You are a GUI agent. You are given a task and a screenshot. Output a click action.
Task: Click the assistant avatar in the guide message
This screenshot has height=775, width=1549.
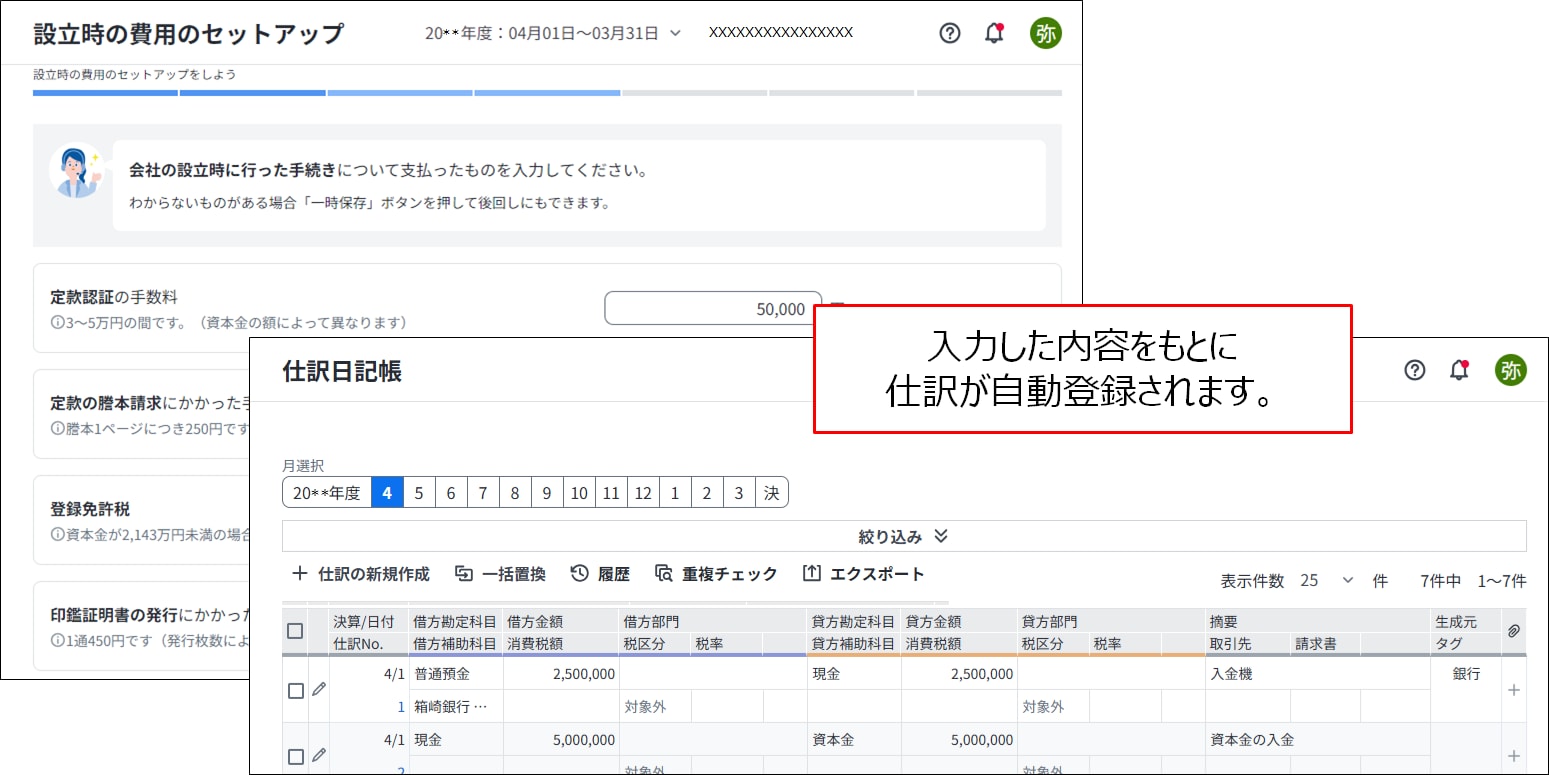click(x=77, y=170)
